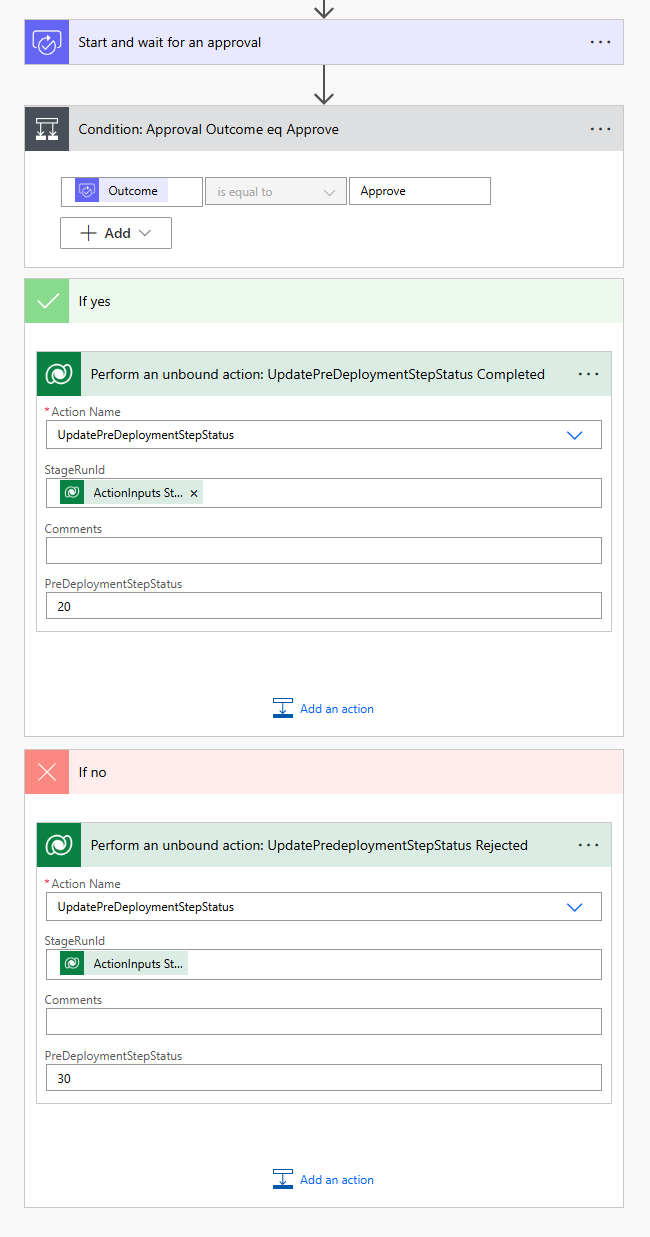The image size is (650, 1237).
Task: Click the Comments field in Completed action
Action: pos(324,550)
